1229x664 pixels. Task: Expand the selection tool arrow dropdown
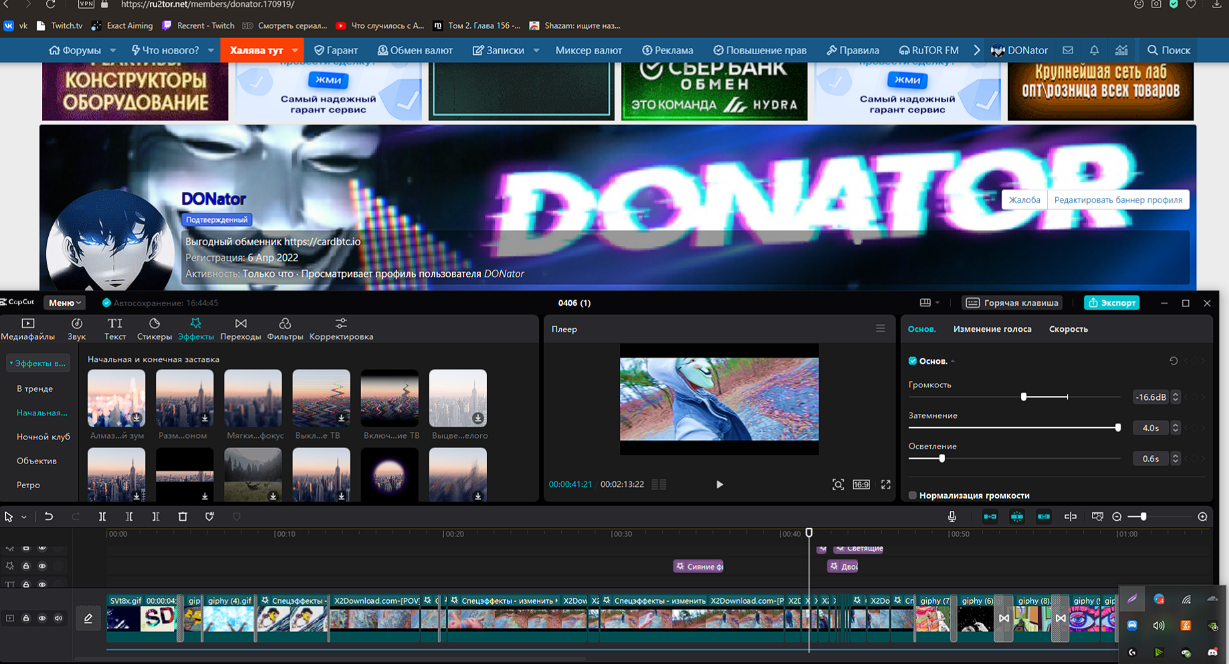24,518
